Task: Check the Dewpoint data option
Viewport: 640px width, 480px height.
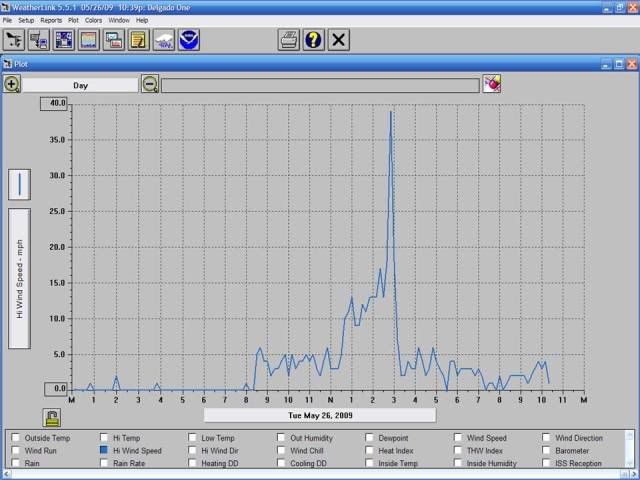Action: (x=368, y=438)
